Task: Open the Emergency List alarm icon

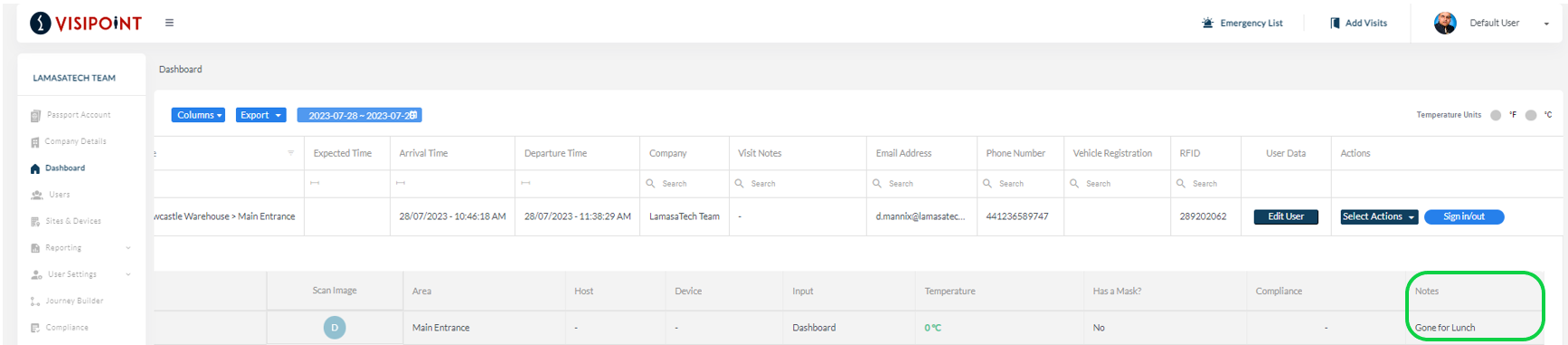Action: click(1207, 23)
